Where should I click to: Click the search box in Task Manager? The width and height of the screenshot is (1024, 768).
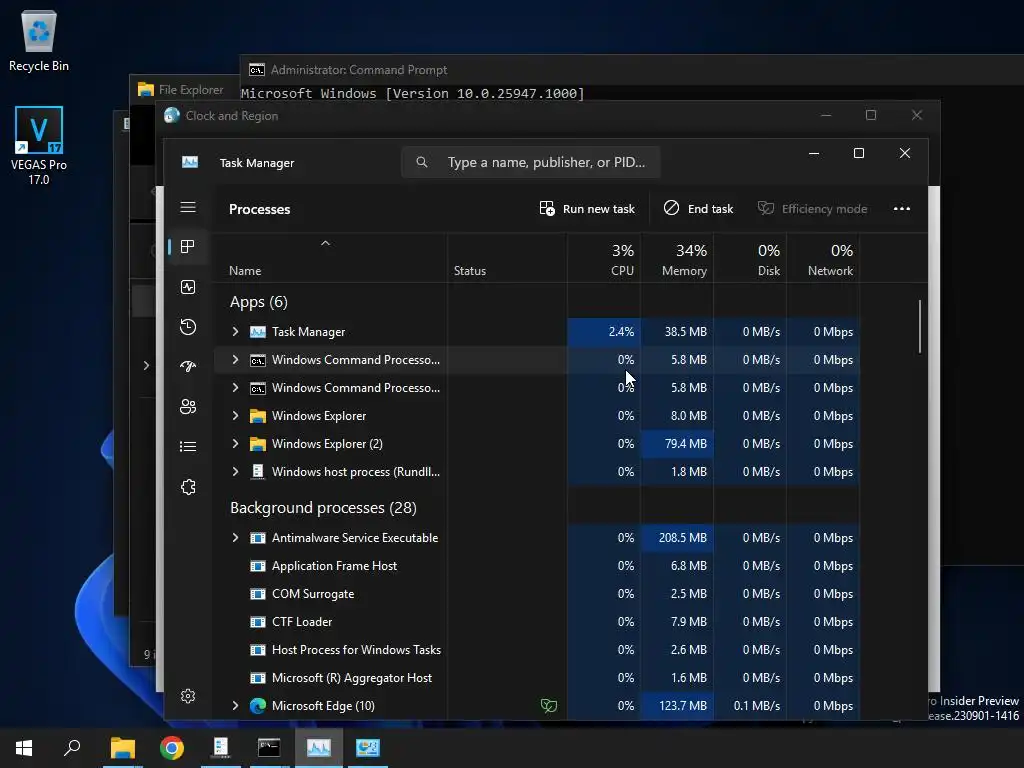(x=531, y=162)
